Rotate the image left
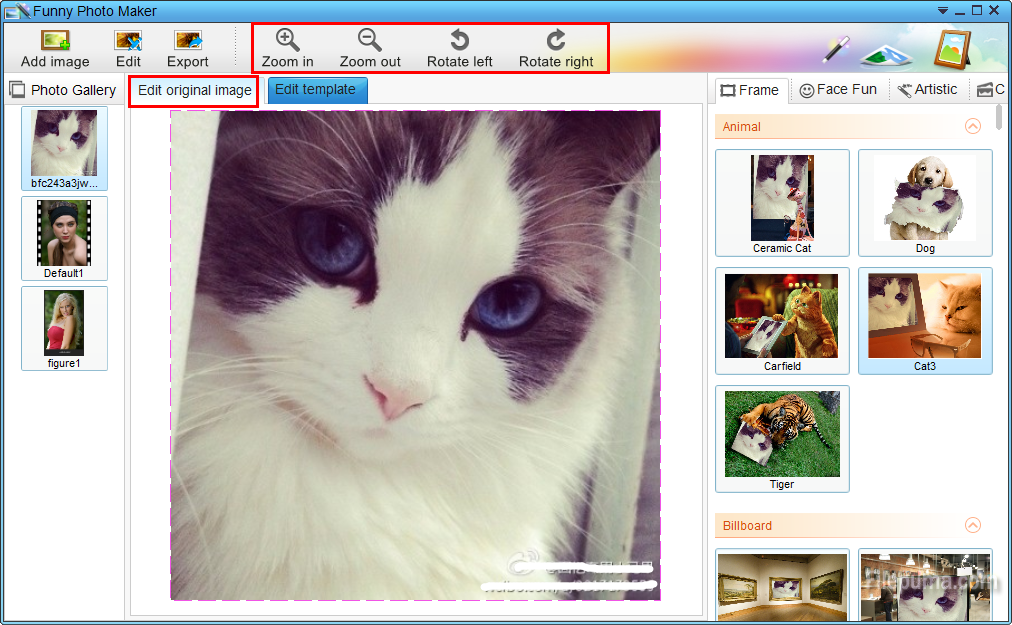 pyautogui.click(x=459, y=48)
